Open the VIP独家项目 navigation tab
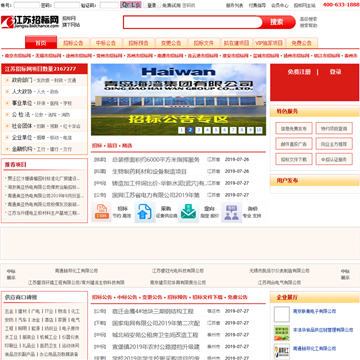 [269, 43]
